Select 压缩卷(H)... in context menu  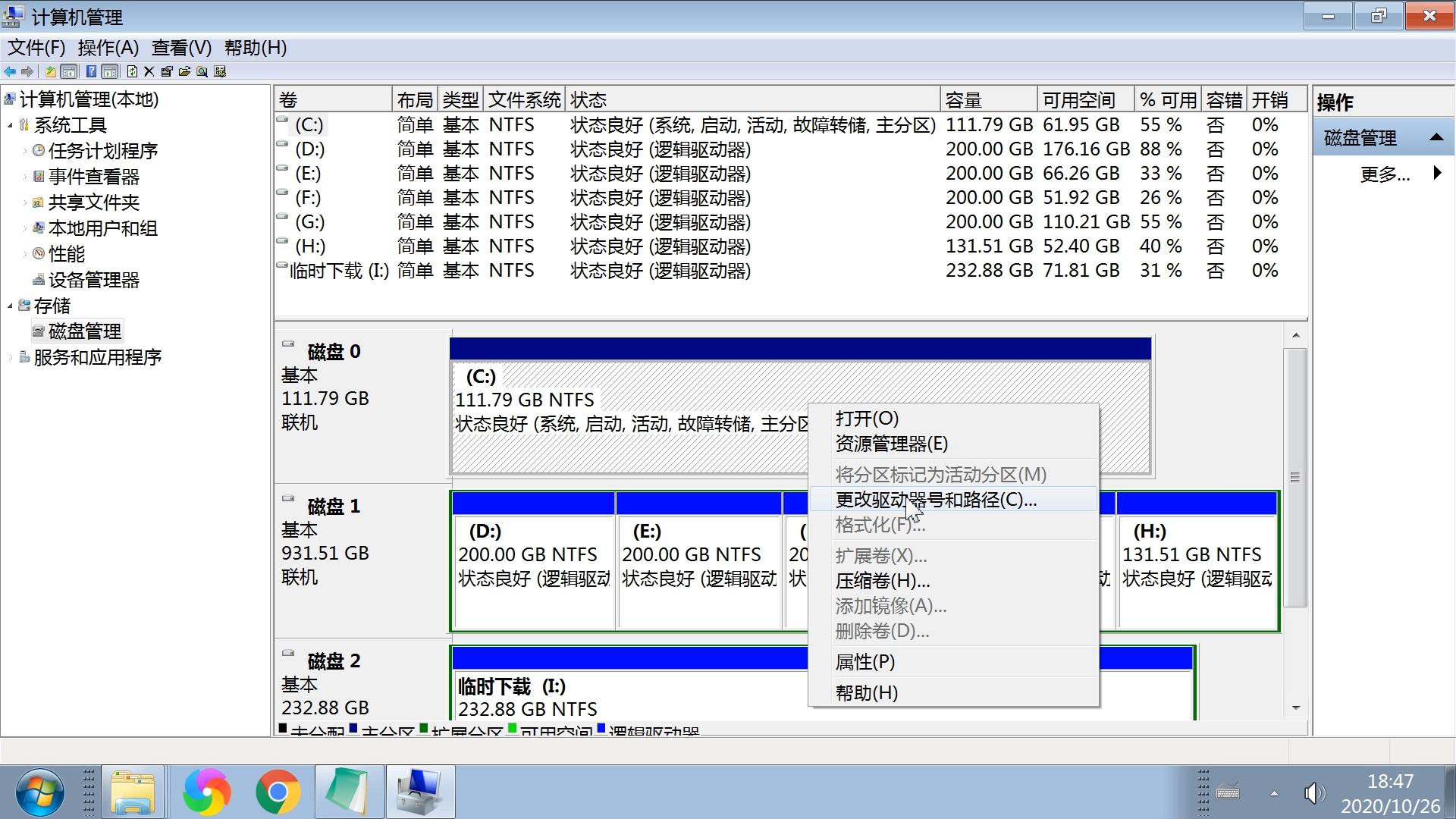tap(882, 581)
